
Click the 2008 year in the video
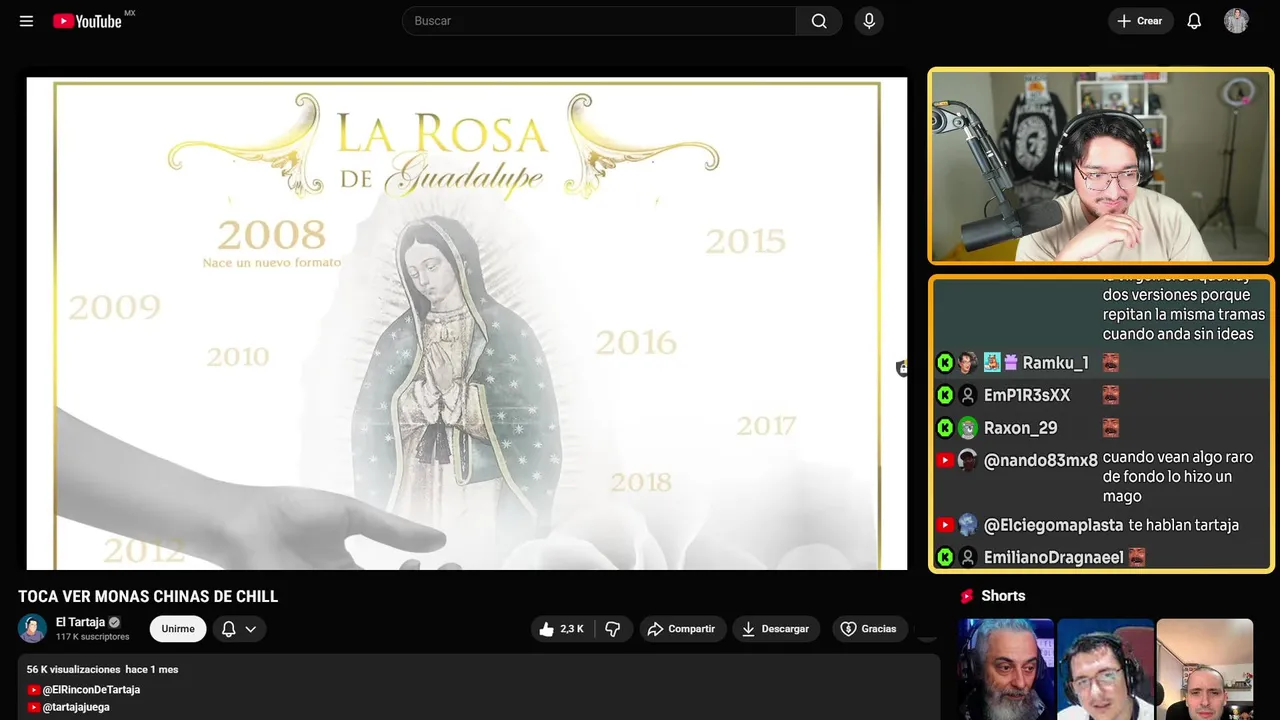tap(272, 235)
